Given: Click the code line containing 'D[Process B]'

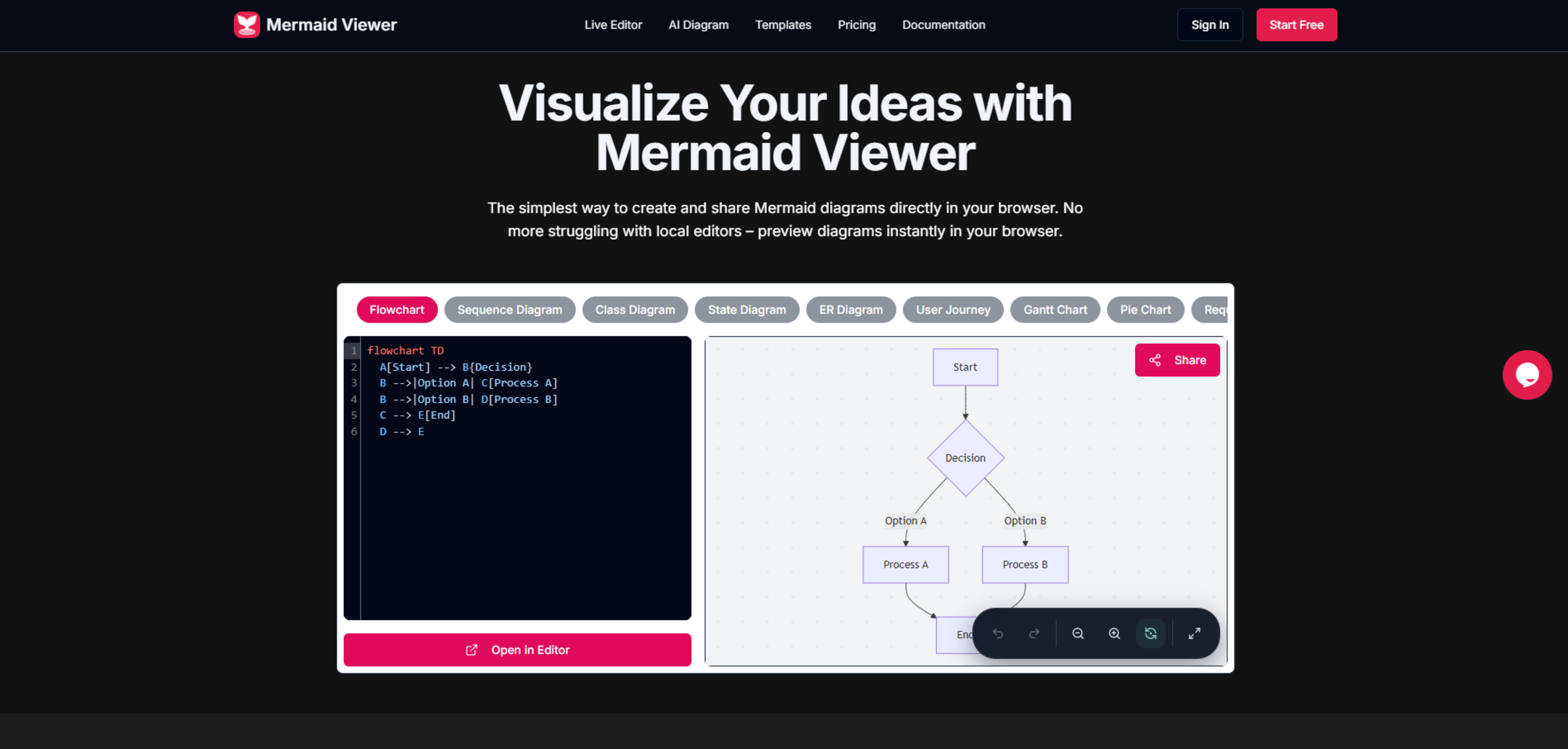Looking at the screenshot, I should click(x=469, y=399).
